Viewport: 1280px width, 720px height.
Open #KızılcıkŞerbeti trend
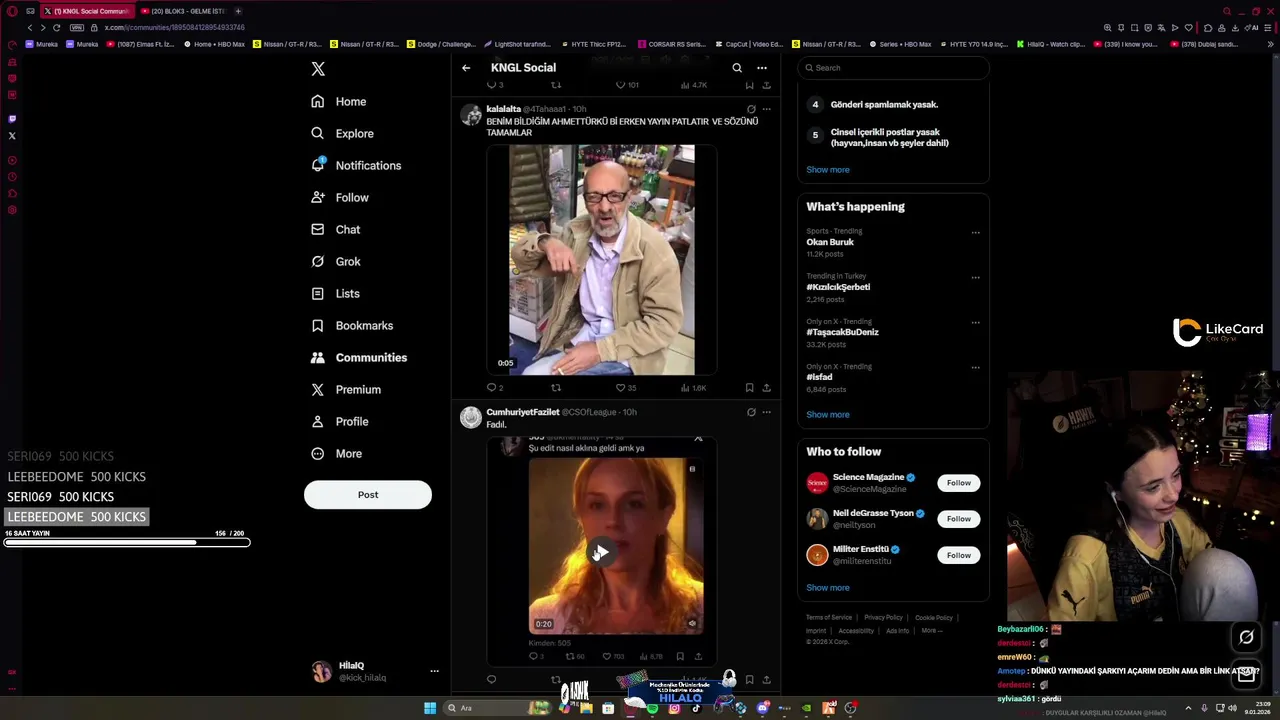(x=838, y=287)
